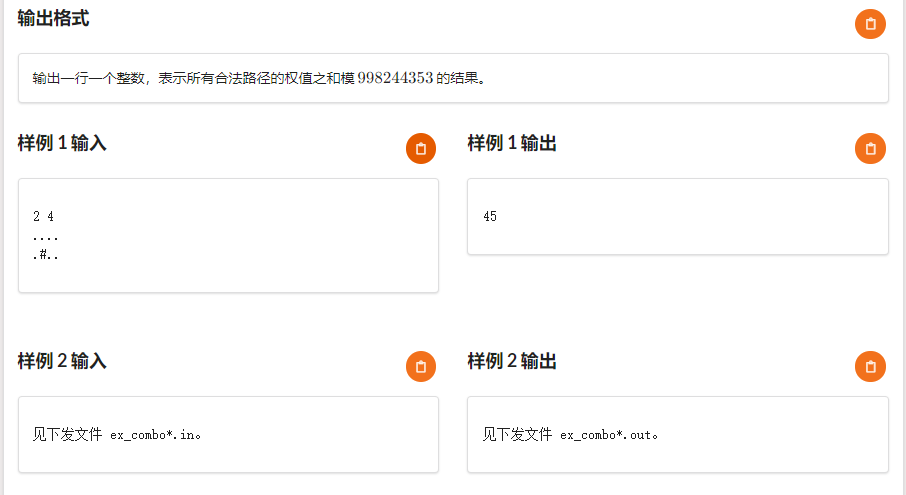Click the output value 45

coord(490,216)
